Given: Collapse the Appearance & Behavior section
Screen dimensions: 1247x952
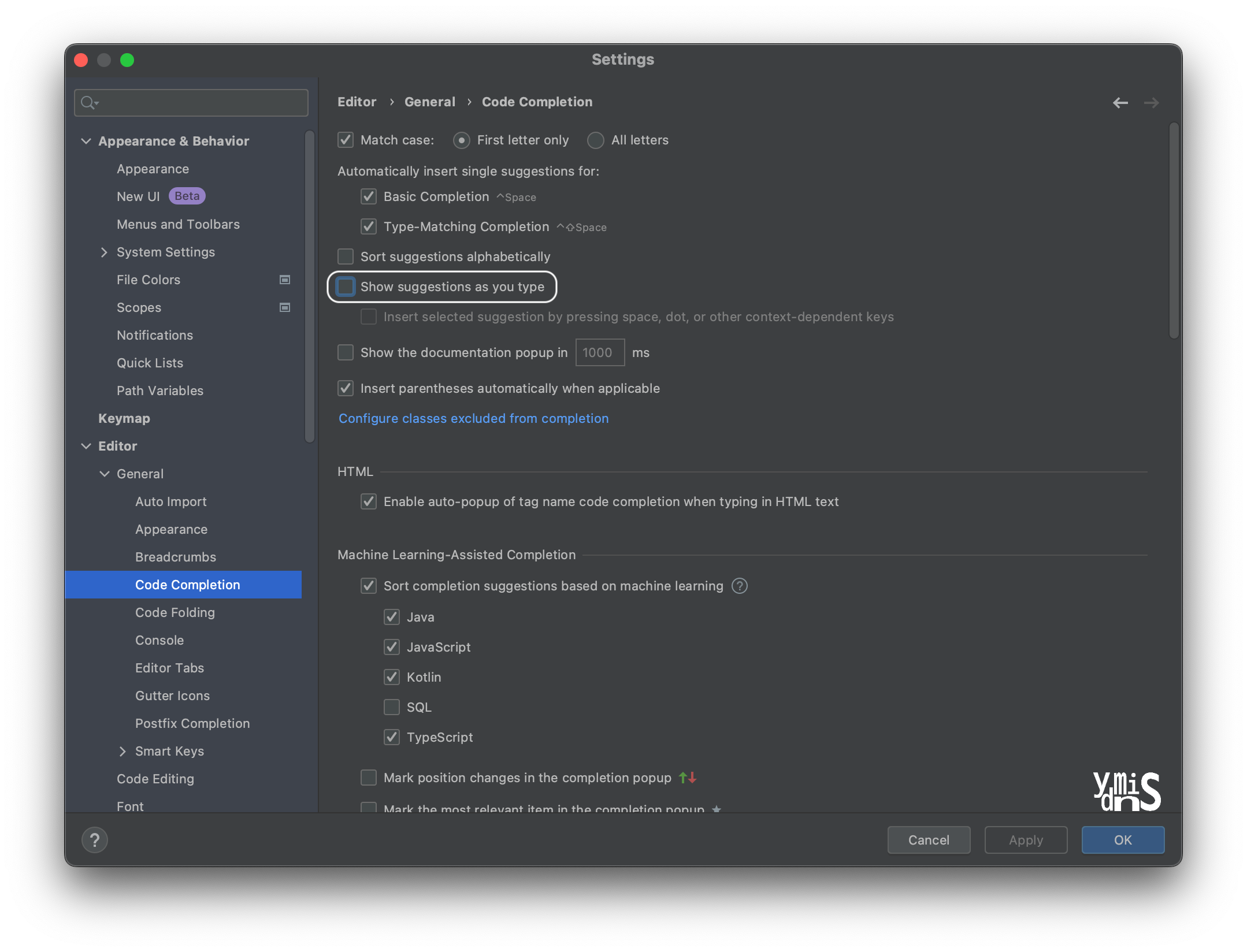Looking at the screenshot, I should pyautogui.click(x=86, y=141).
